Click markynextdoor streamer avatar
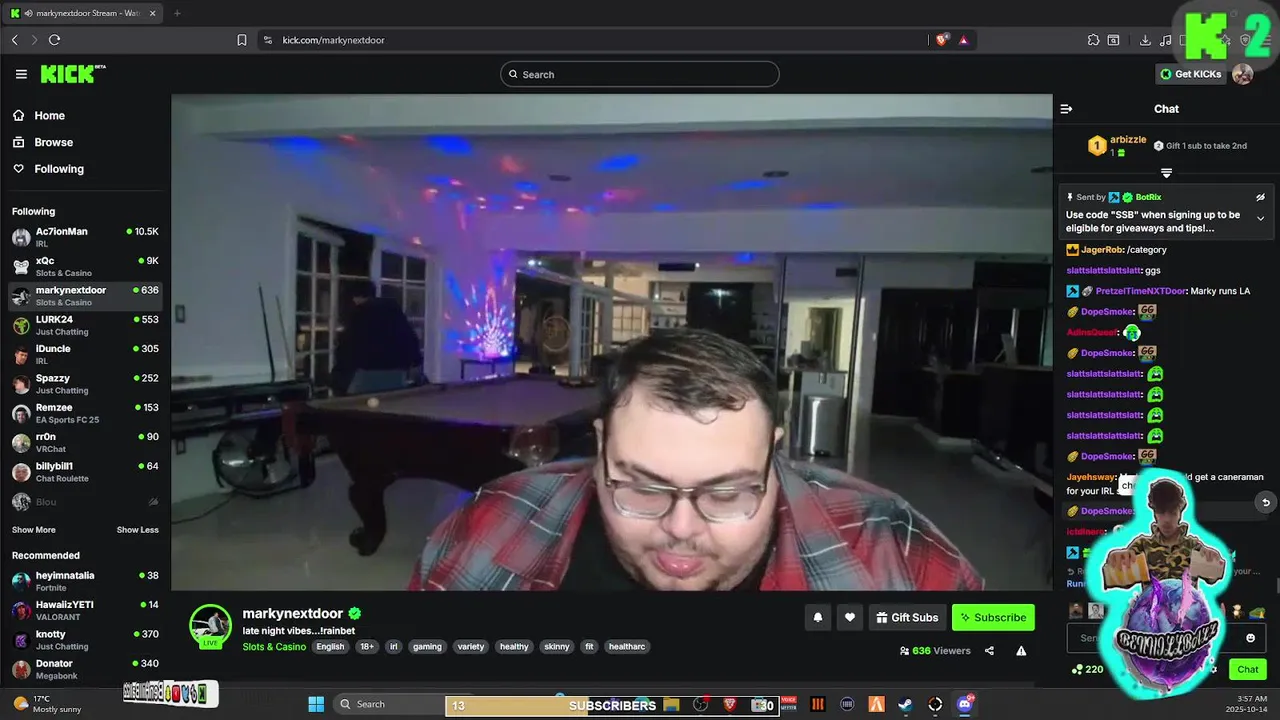Image resolution: width=1280 pixels, height=720 pixels. (210, 625)
